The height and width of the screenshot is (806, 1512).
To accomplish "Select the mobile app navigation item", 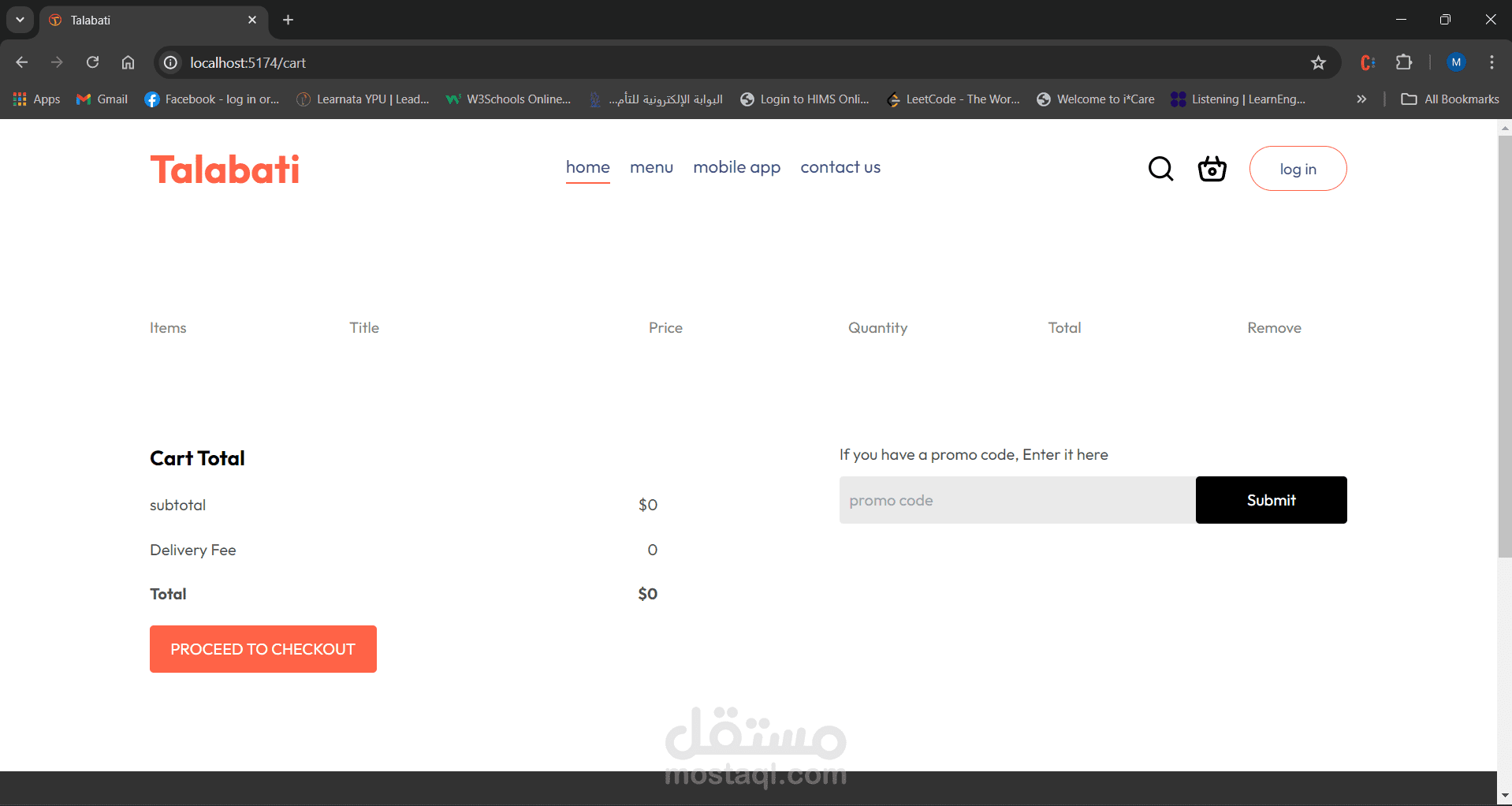I will [x=737, y=167].
